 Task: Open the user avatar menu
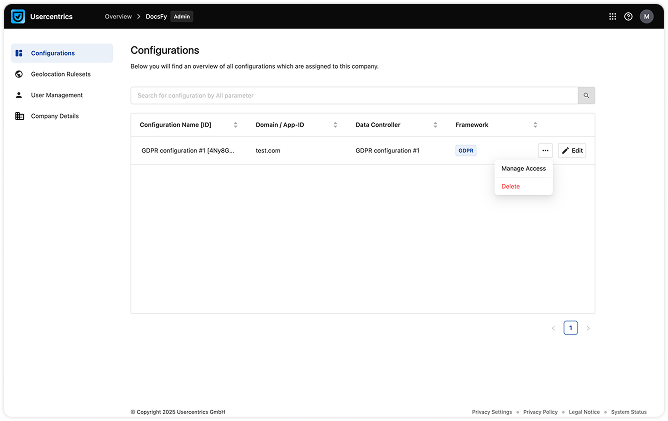coord(646,16)
